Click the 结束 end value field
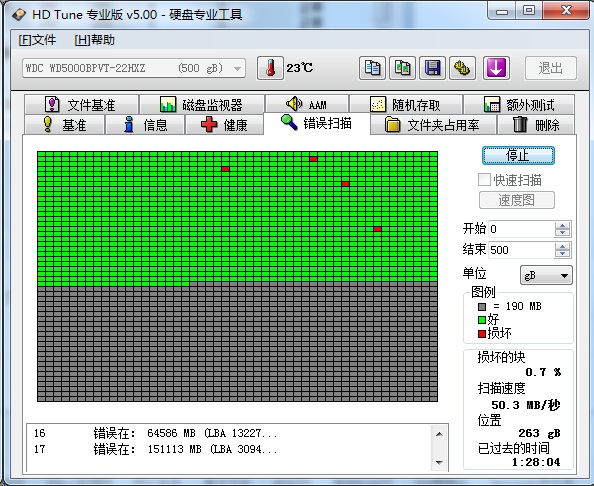This screenshot has height=486, width=594. pyautogui.click(x=521, y=250)
